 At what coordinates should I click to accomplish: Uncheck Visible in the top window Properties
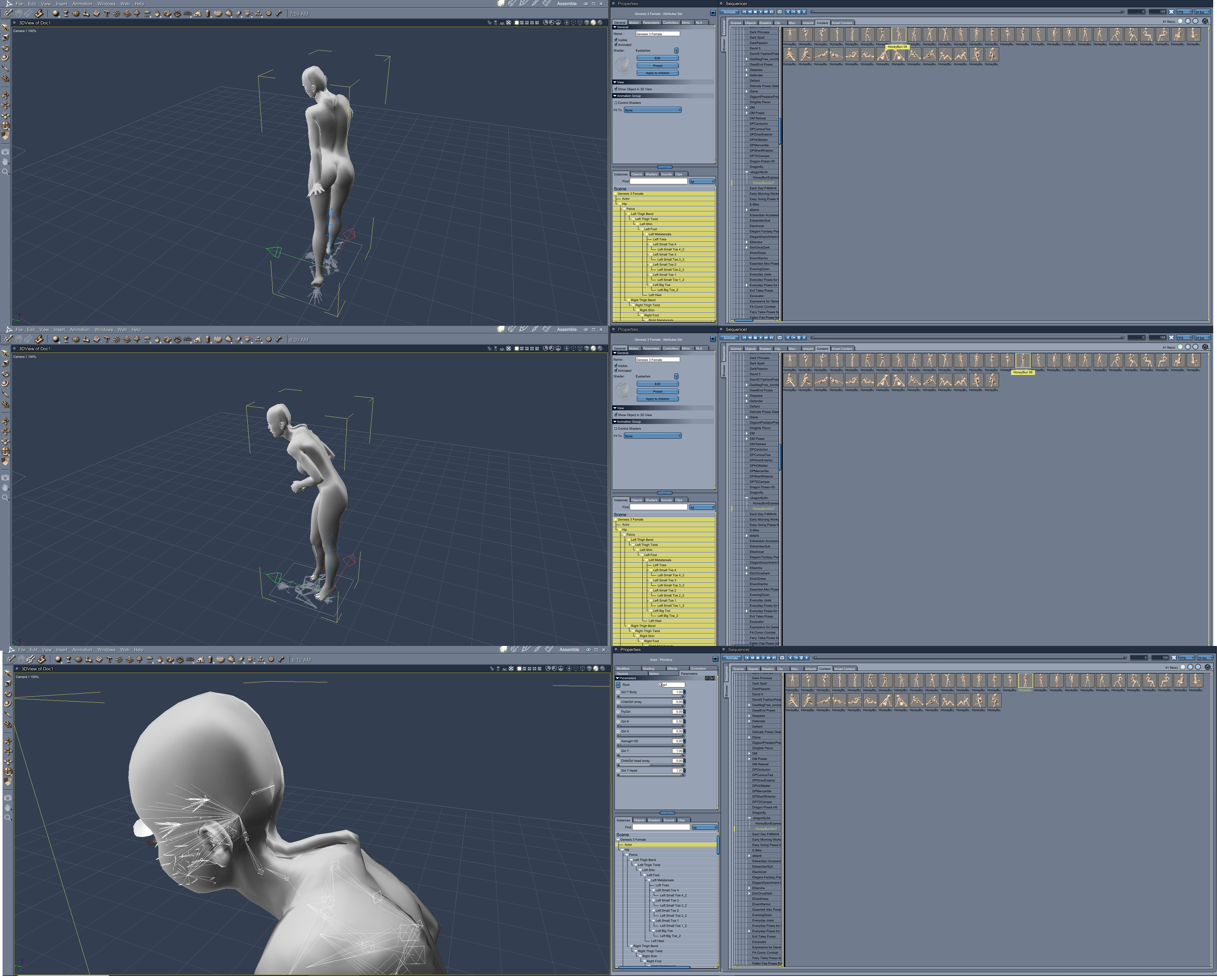[615, 40]
